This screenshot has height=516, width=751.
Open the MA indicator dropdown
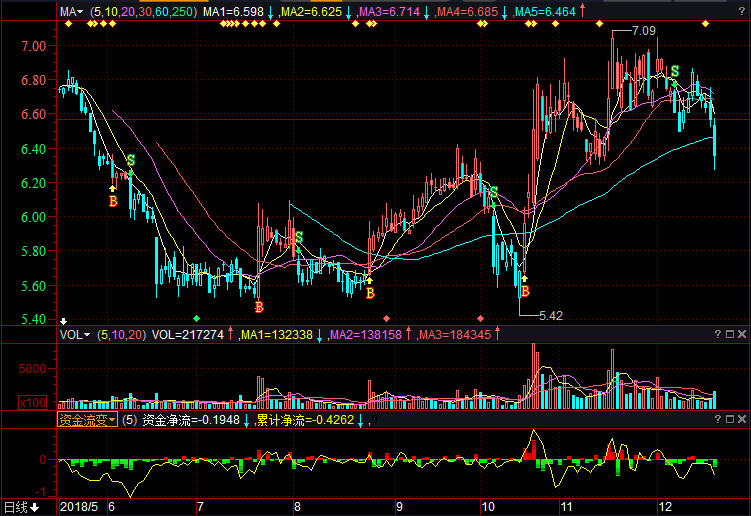tap(70, 12)
